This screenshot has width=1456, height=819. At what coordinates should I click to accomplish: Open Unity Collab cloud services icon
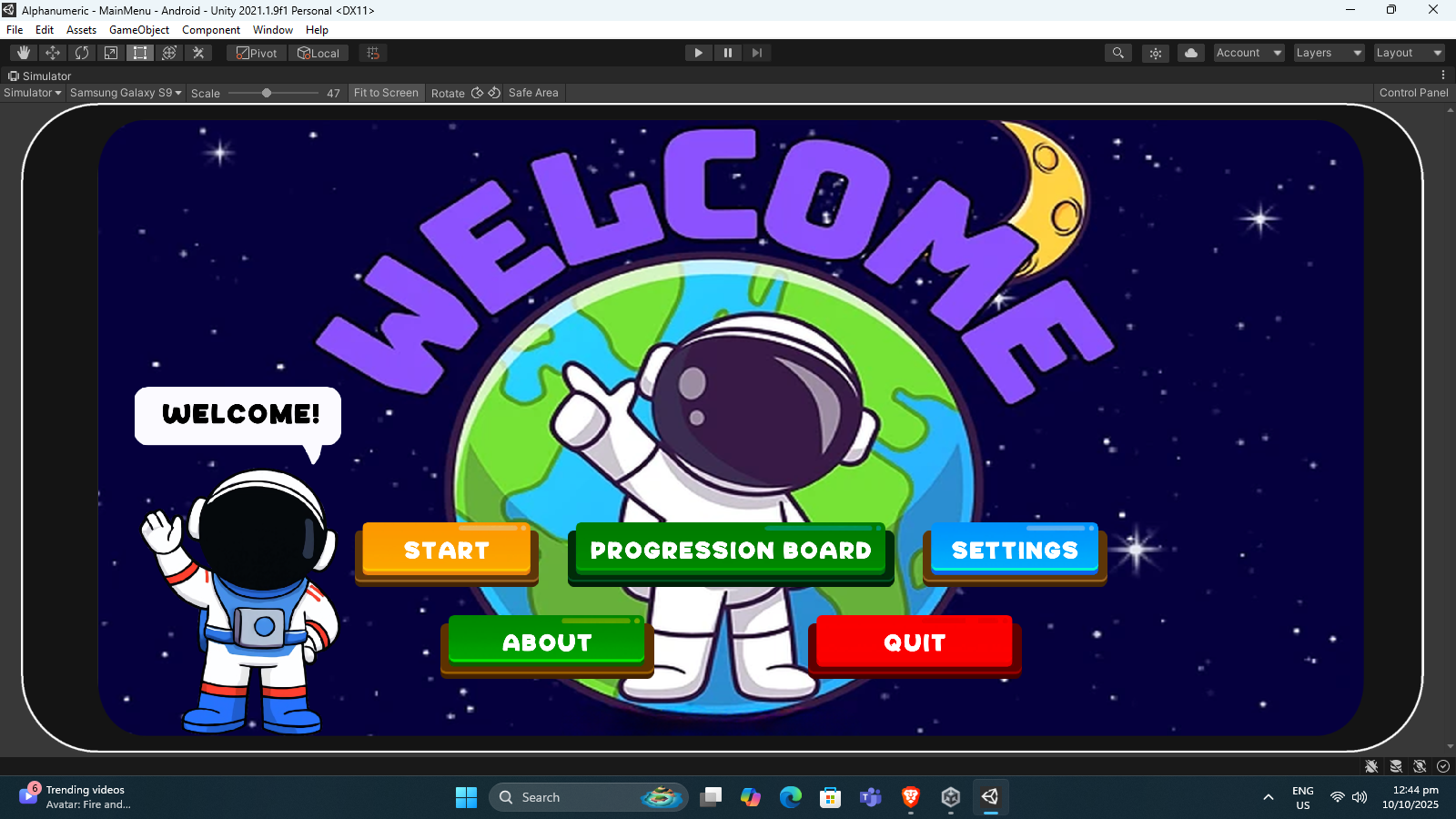click(x=1190, y=53)
